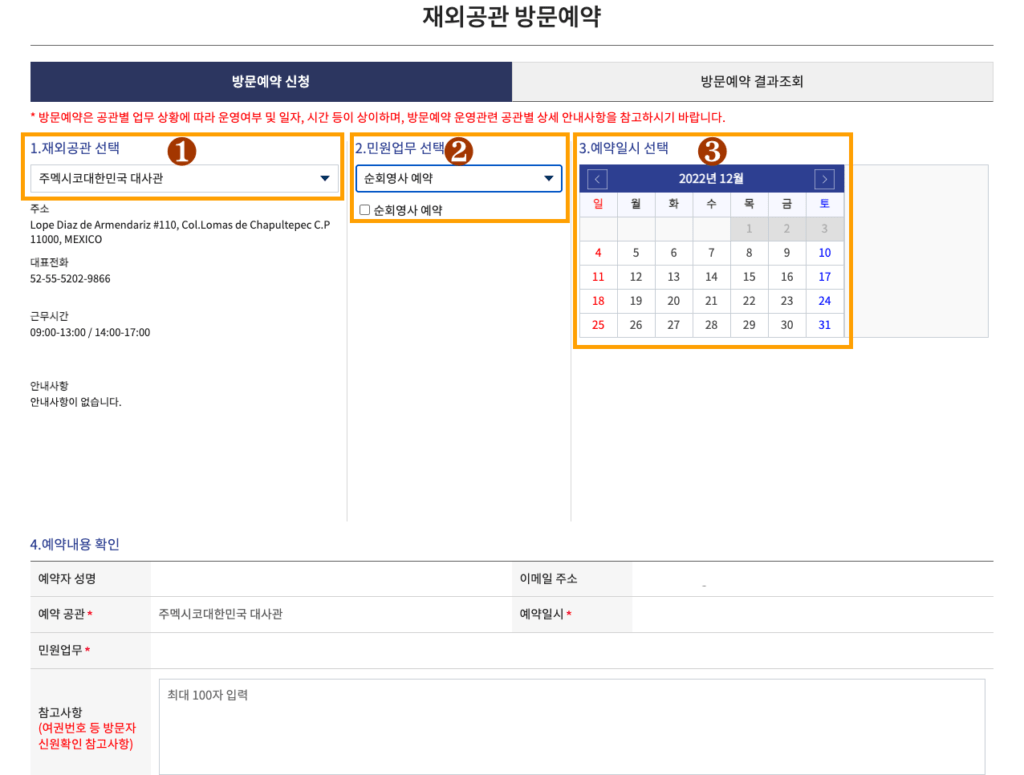Click date 29 in the calendar
This screenshot has width=1024, height=775.
(749, 325)
